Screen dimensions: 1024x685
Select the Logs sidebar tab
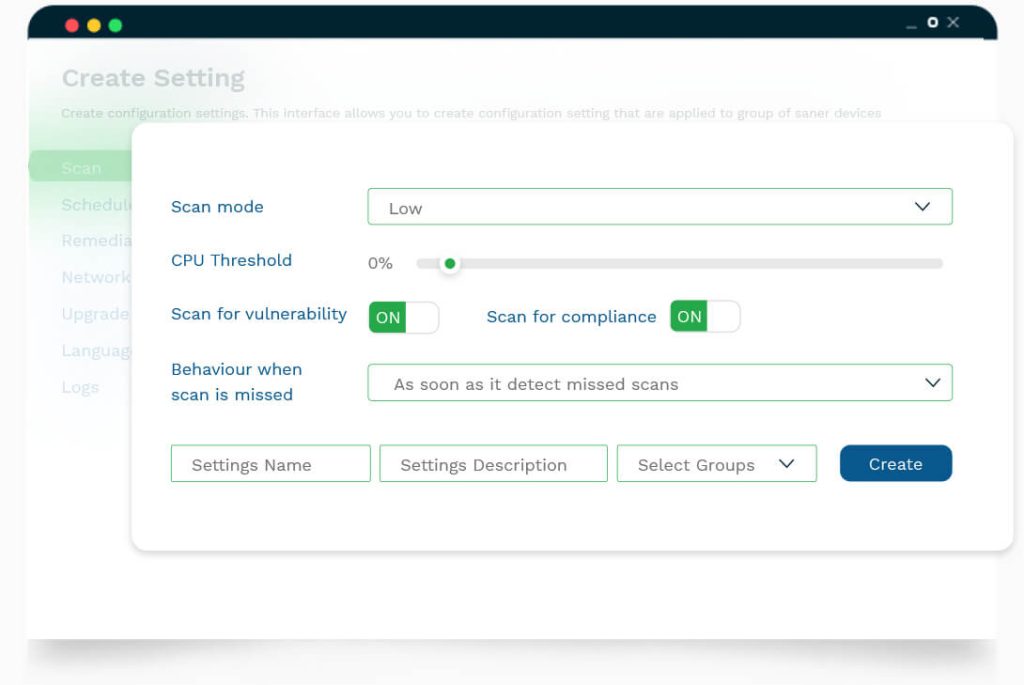click(80, 387)
